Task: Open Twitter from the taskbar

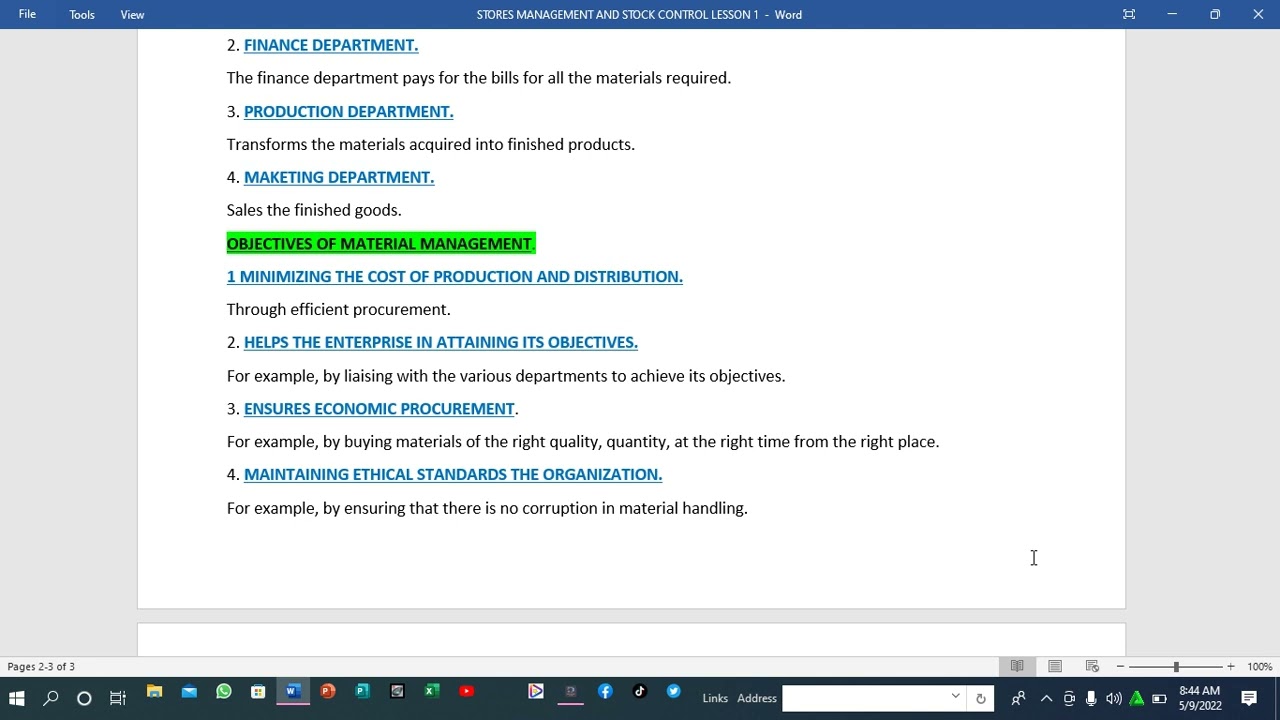Action: tap(674, 691)
